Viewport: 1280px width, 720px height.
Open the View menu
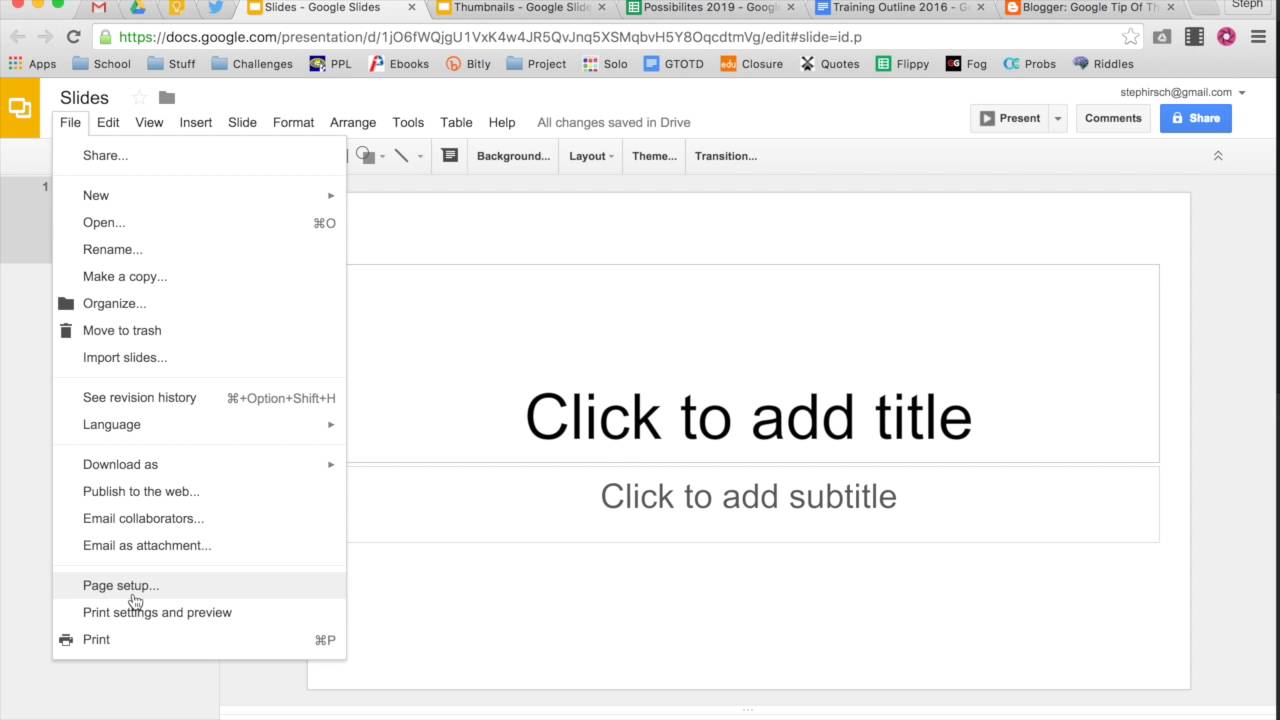click(x=149, y=123)
